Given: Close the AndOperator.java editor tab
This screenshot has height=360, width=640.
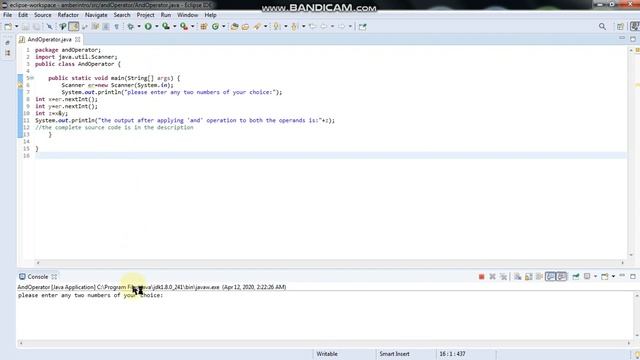Looking at the screenshot, I should [x=78, y=40].
